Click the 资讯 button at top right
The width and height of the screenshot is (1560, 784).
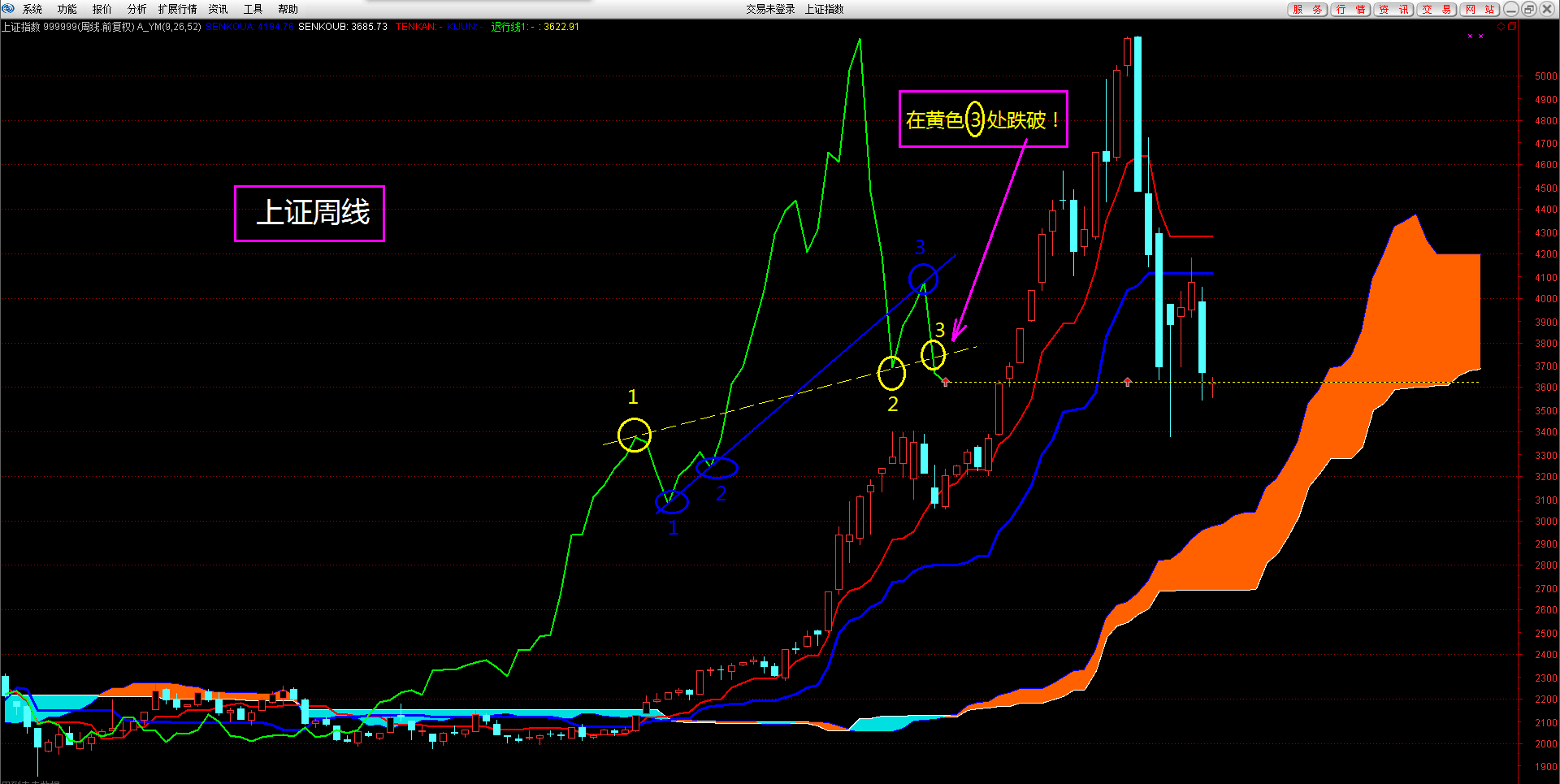(x=1394, y=9)
